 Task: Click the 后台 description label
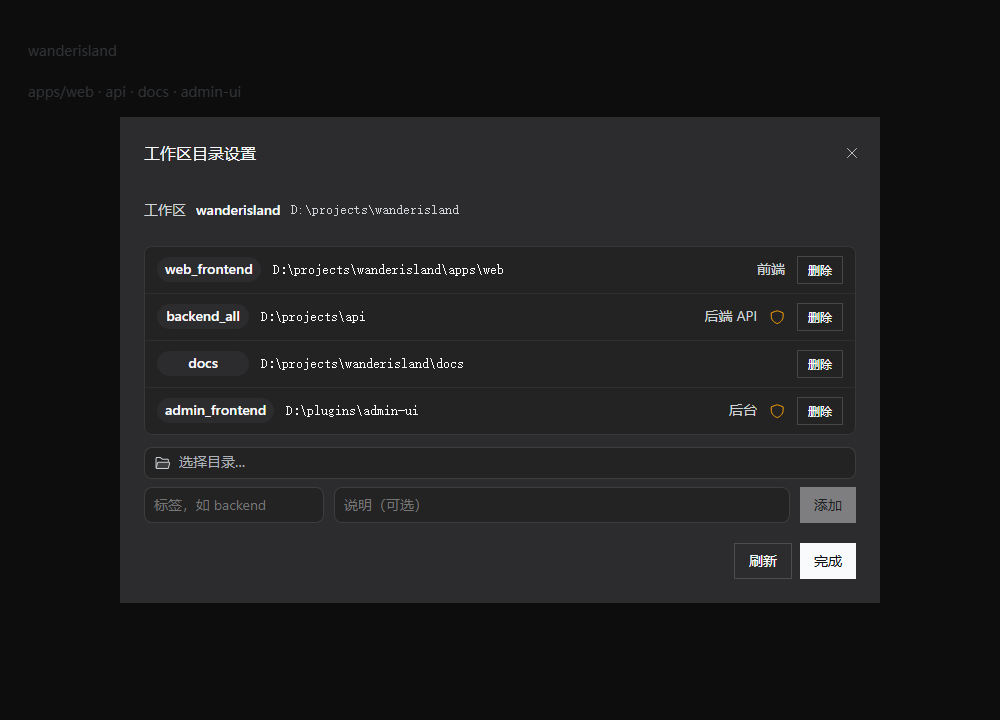click(x=742, y=411)
